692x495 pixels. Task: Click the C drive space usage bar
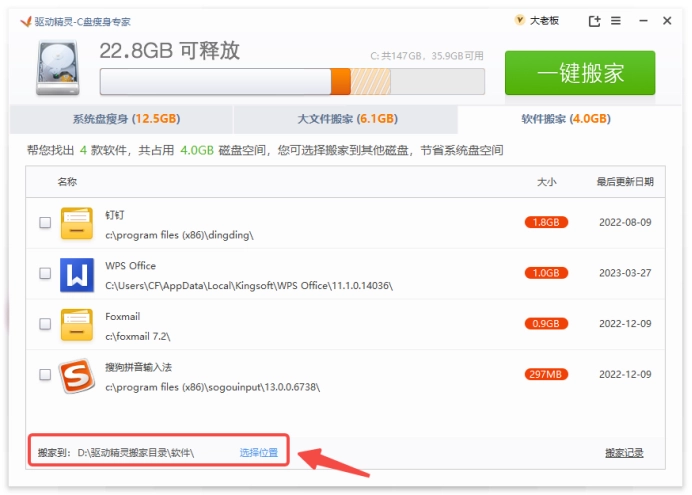coord(292,81)
